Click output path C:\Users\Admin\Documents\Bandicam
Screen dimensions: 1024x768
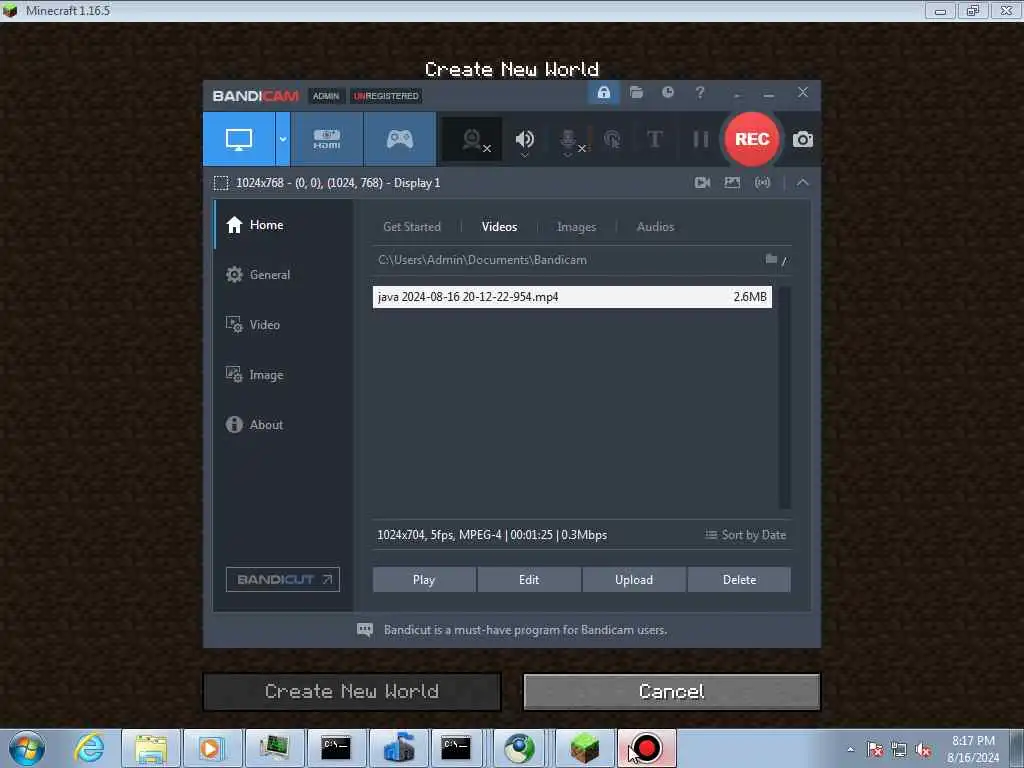point(482,260)
